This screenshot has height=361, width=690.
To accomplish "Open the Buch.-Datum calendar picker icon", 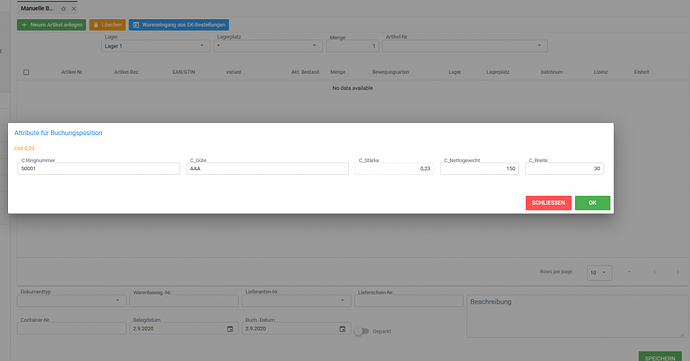I will 342,329.
